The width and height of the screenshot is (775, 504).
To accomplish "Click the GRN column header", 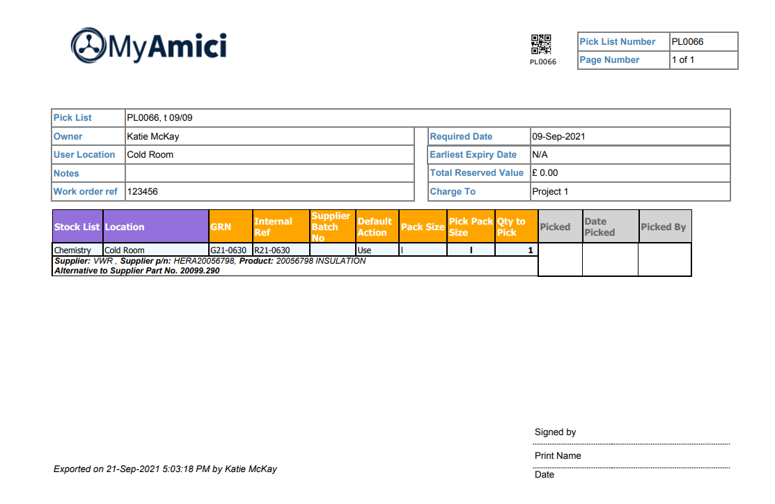I will click(230, 227).
